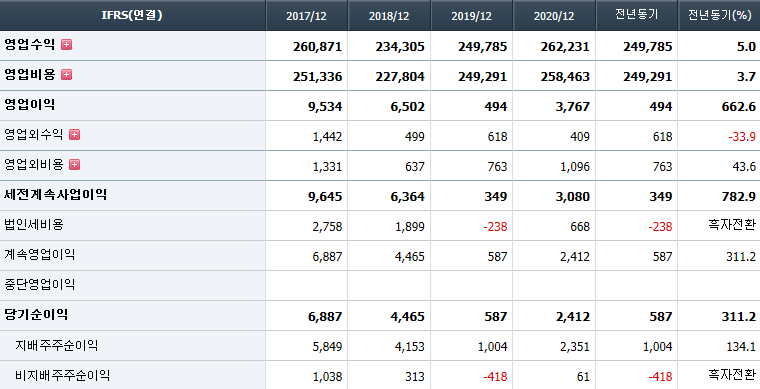Select the 2017/12 column header
Image resolution: width=760 pixels, height=389 pixels.
pyautogui.click(x=306, y=16)
